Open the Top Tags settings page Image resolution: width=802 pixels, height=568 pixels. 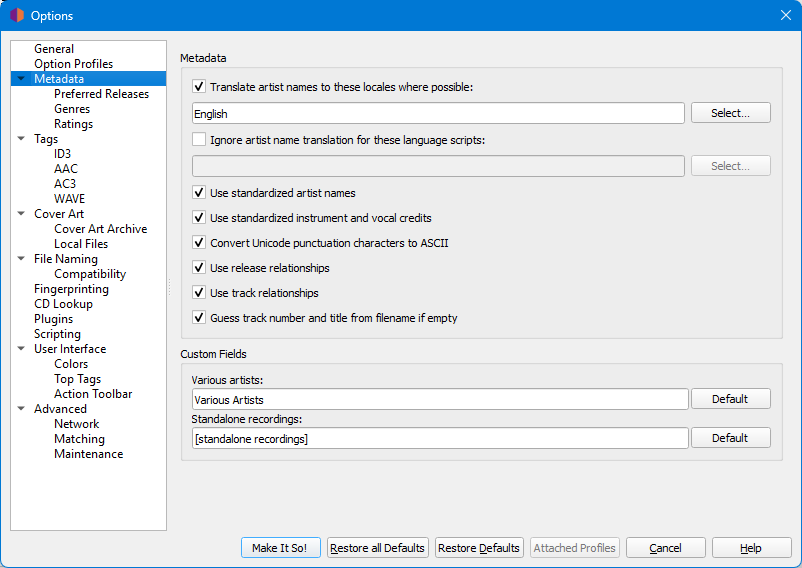(x=78, y=379)
